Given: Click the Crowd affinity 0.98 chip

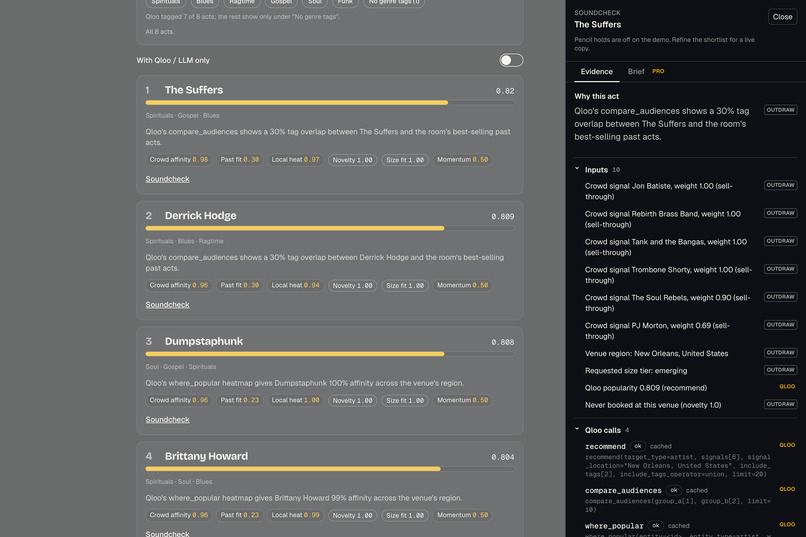Looking at the screenshot, I should click(178, 160).
